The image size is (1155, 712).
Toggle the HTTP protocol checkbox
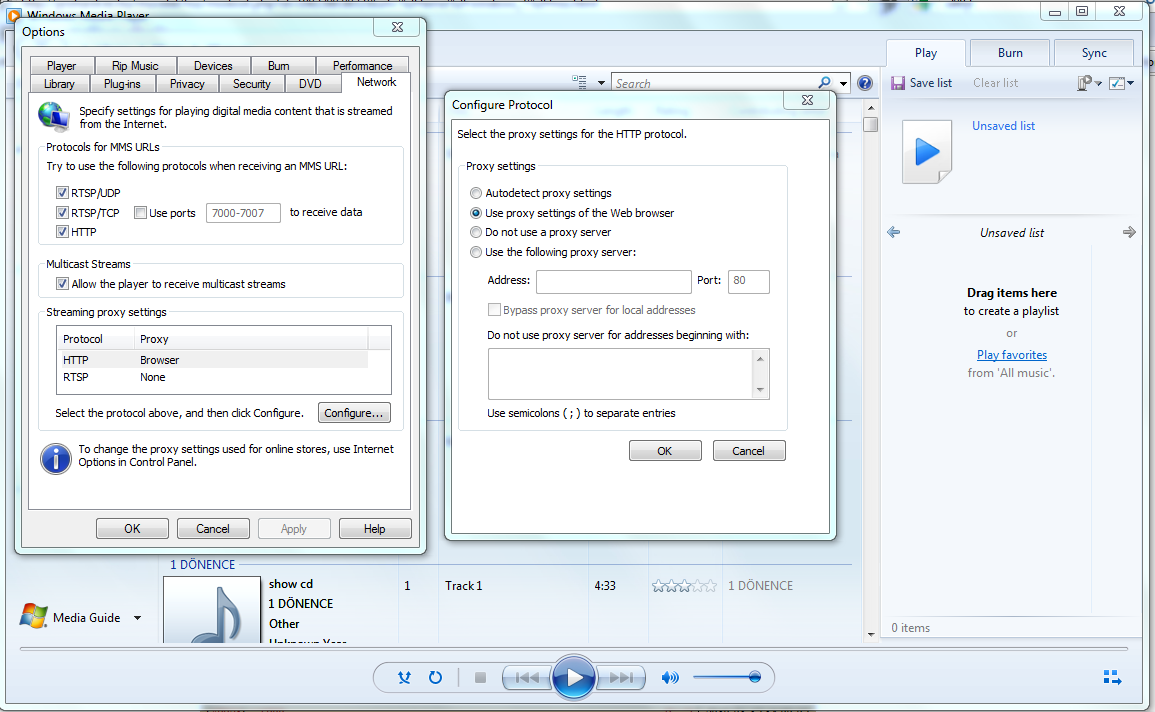[x=63, y=232]
